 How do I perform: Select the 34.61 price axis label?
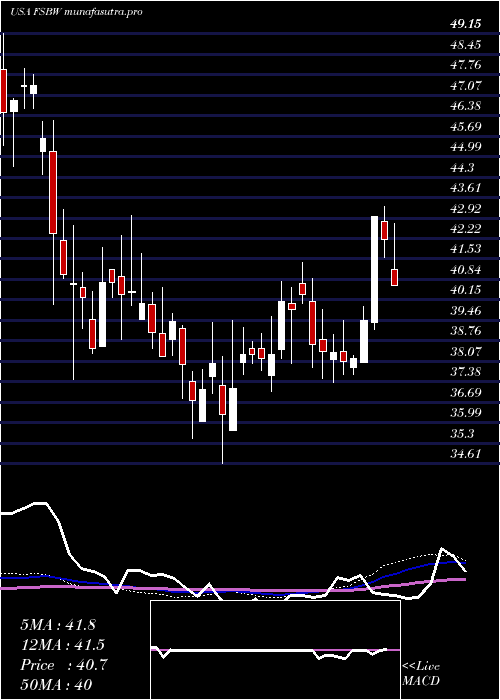466,454
